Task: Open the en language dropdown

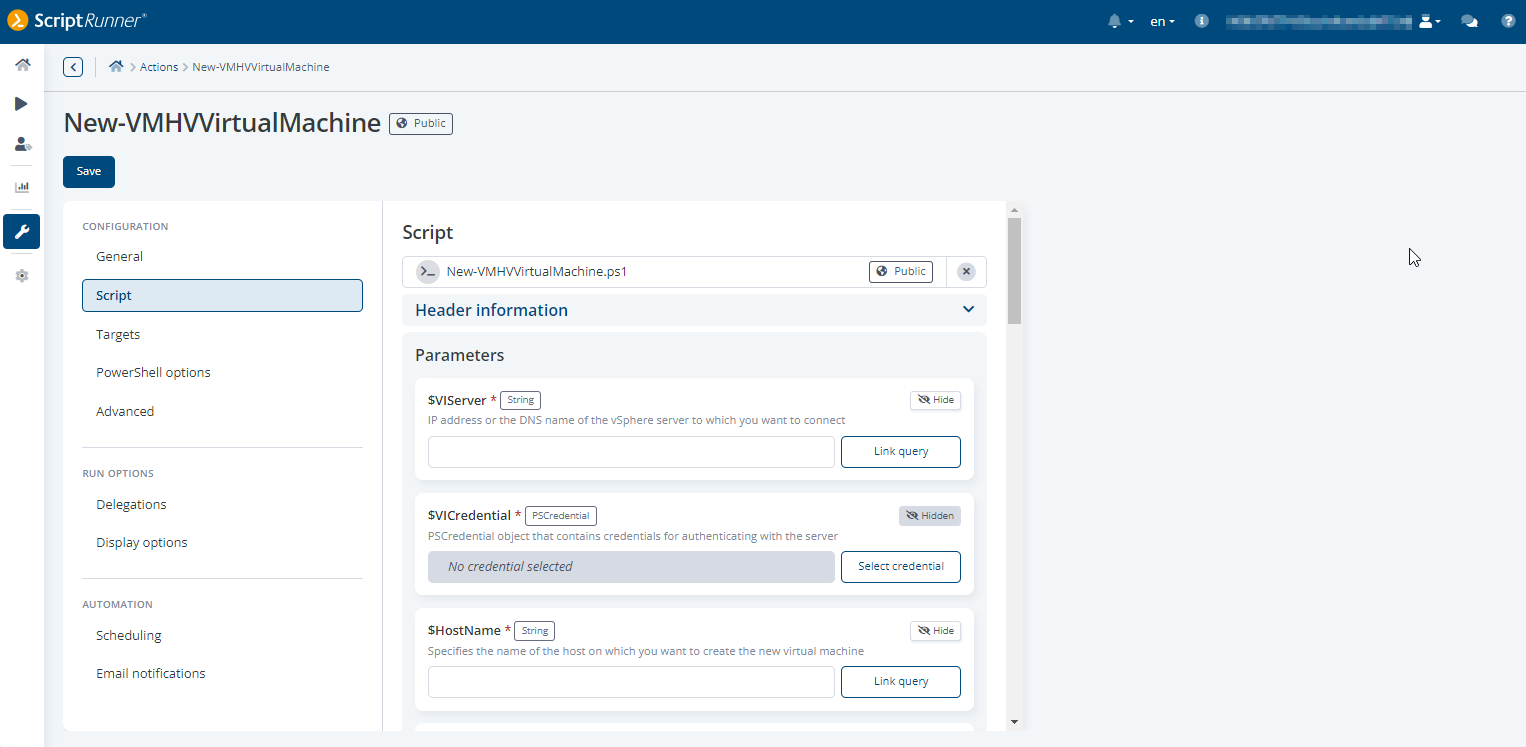Action: tap(1162, 21)
